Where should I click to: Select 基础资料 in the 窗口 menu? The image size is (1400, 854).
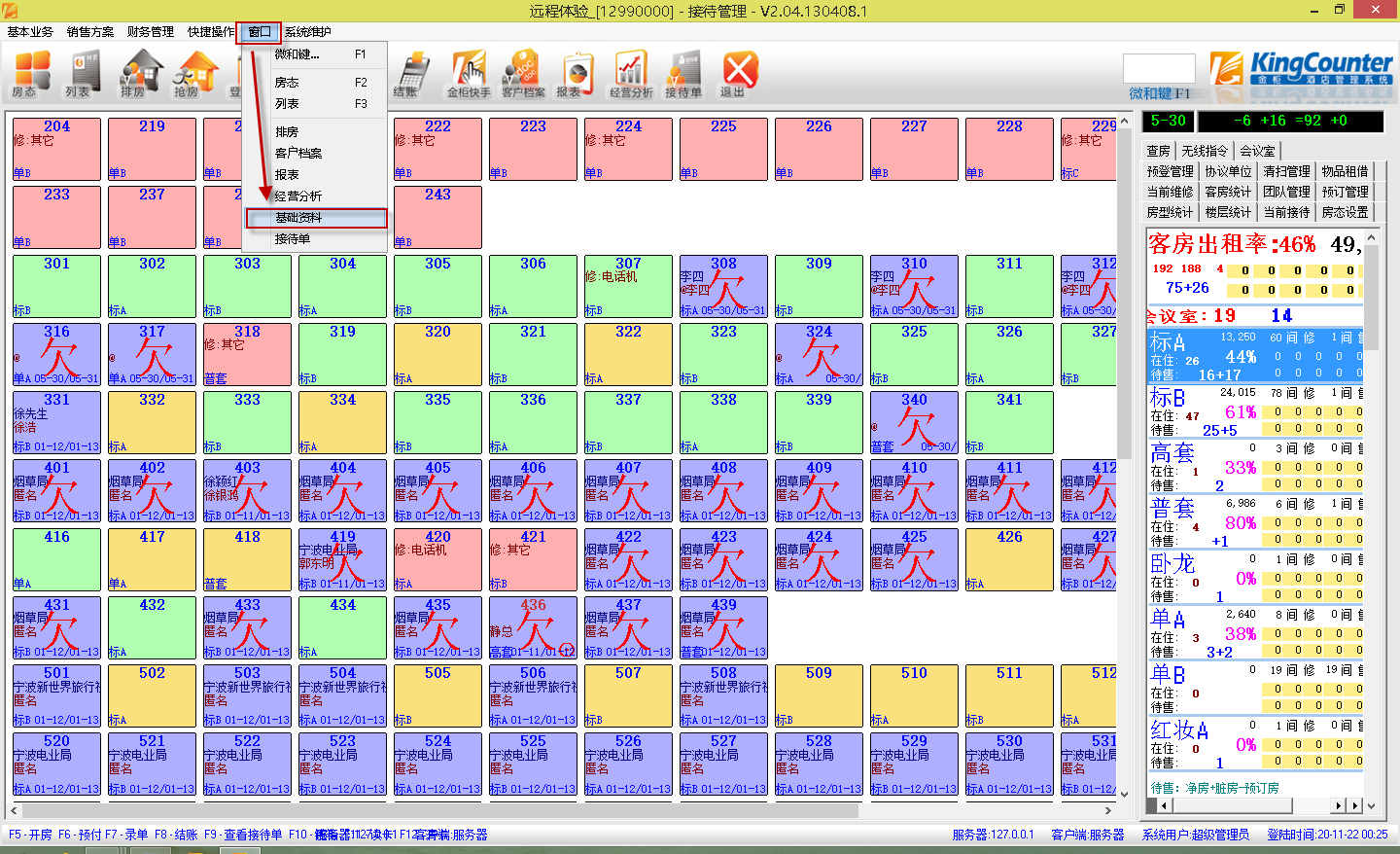click(298, 218)
